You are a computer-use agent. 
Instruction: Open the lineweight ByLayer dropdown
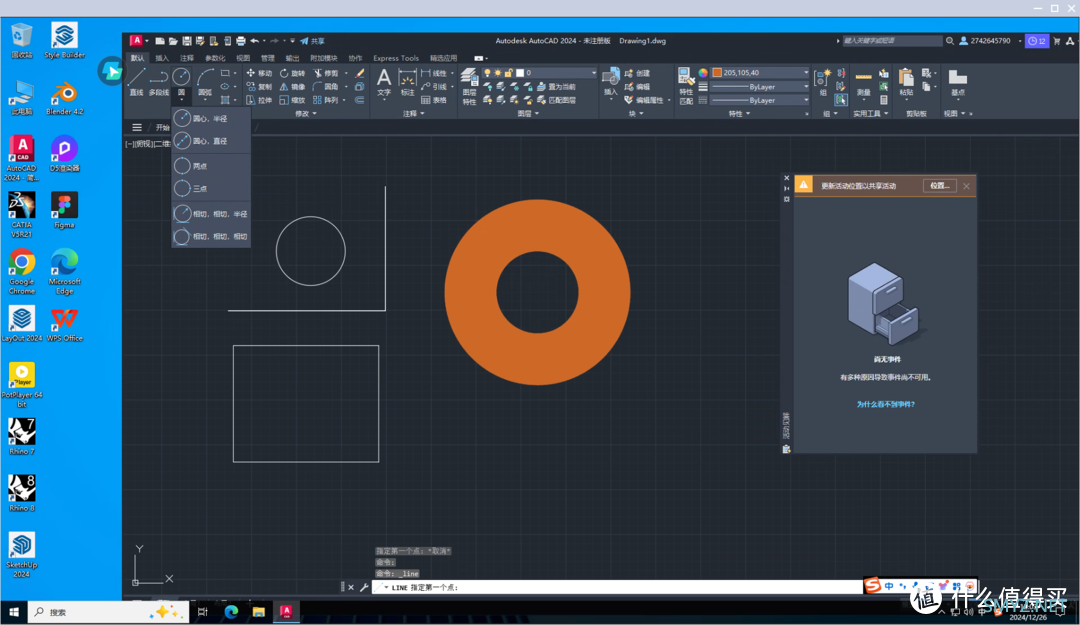tap(760, 87)
